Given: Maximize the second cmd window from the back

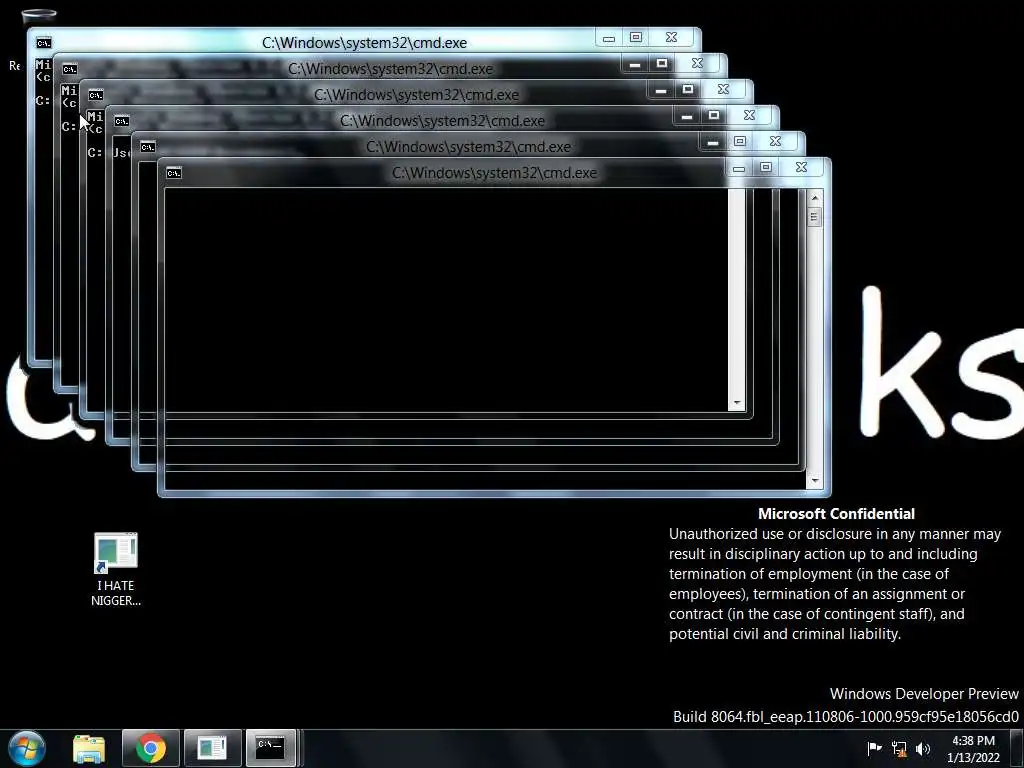Looking at the screenshot, I should pos(662,64).
